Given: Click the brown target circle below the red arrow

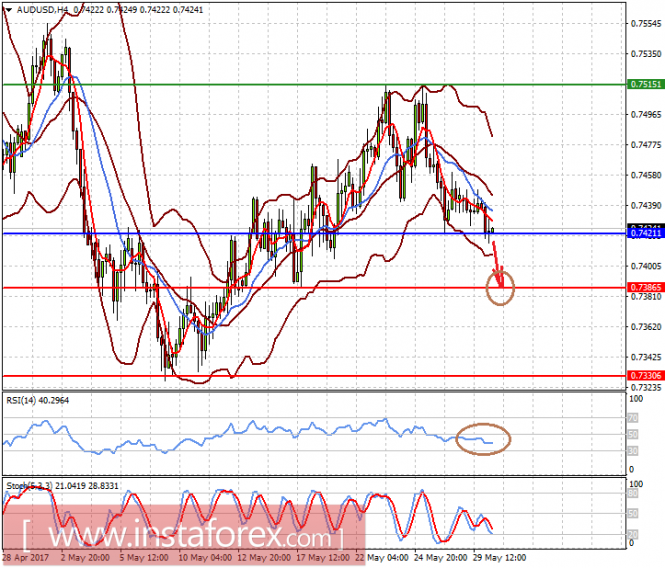Looking at the screenshot, I should pos(500,289).
